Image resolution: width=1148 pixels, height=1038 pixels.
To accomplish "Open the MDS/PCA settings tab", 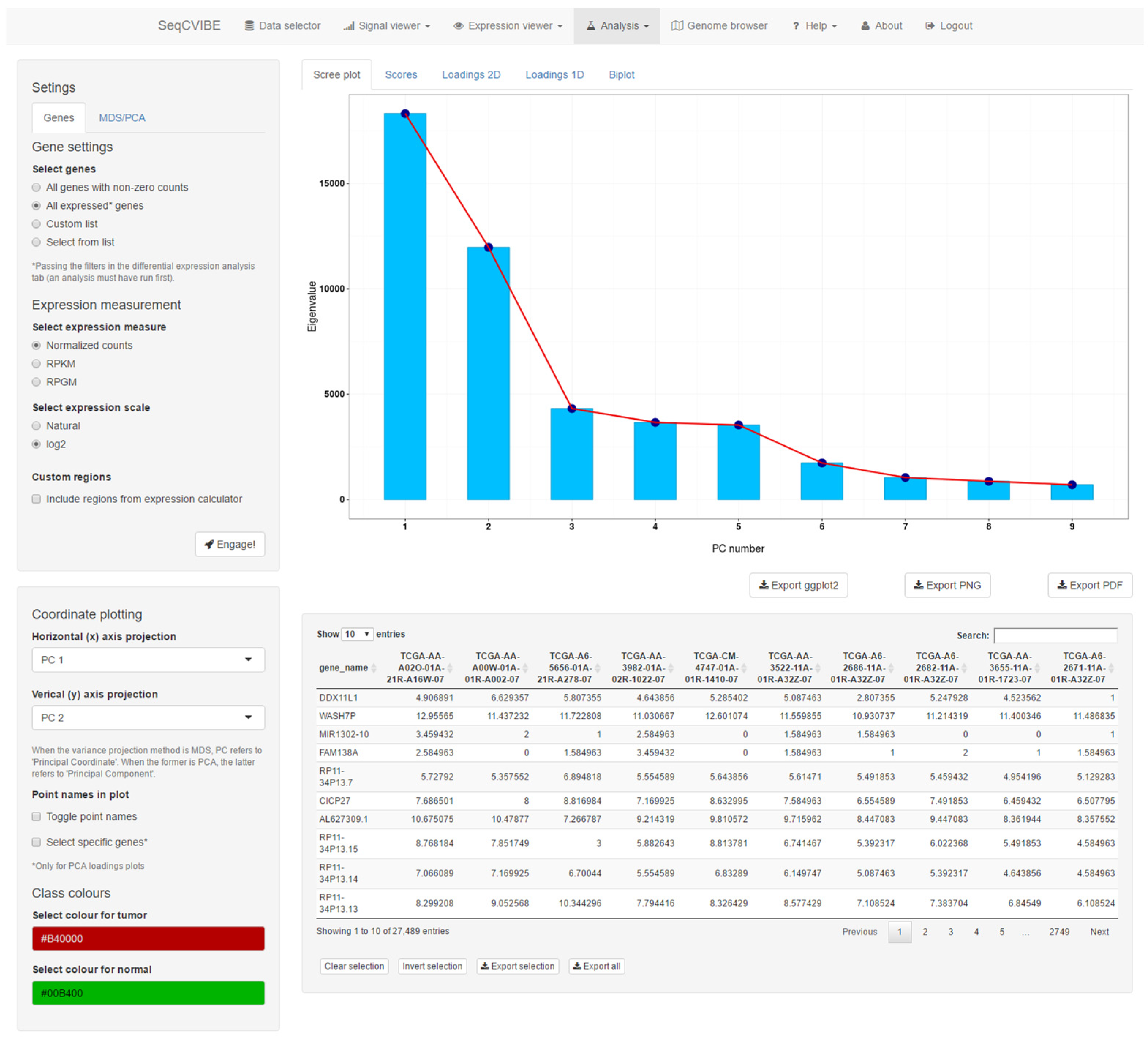I will pyautogui.click(x=122, y=118).
